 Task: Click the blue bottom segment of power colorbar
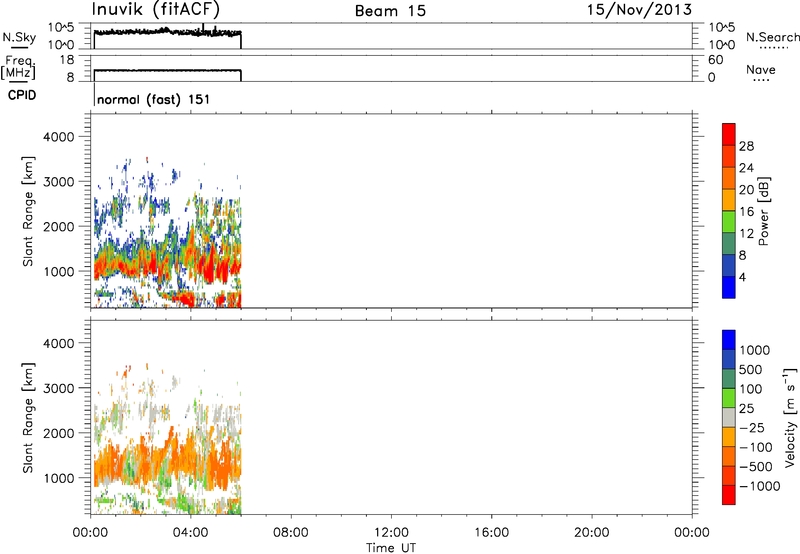(x=729, y=287)
